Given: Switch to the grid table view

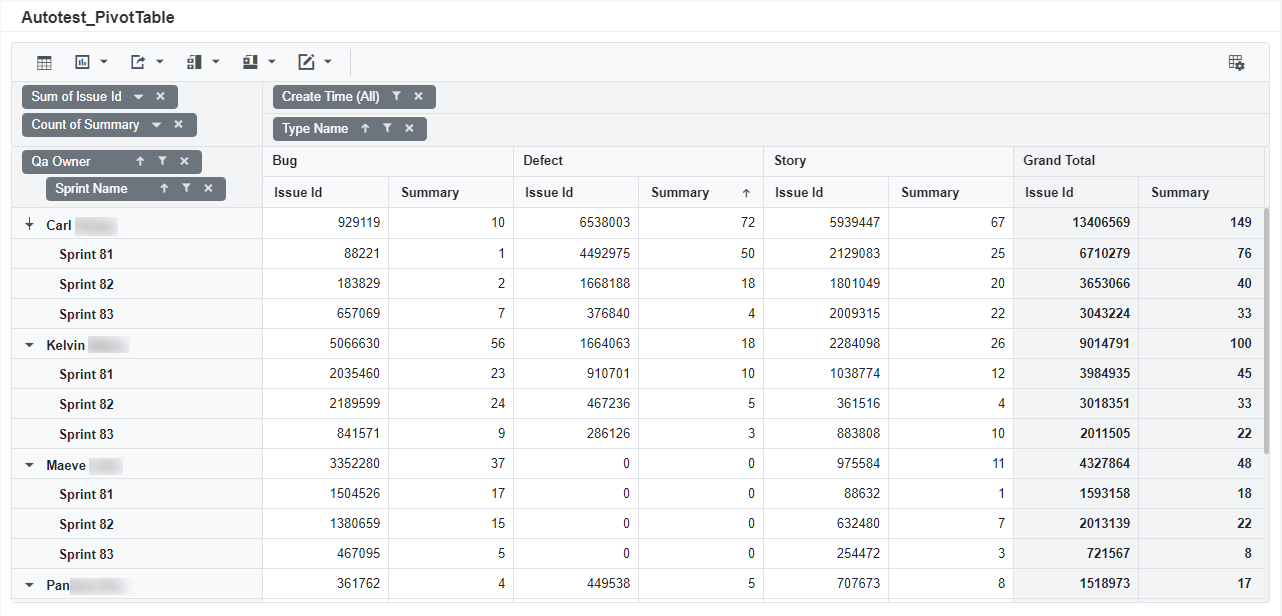Looking at the screenshot, I should 44,63.
